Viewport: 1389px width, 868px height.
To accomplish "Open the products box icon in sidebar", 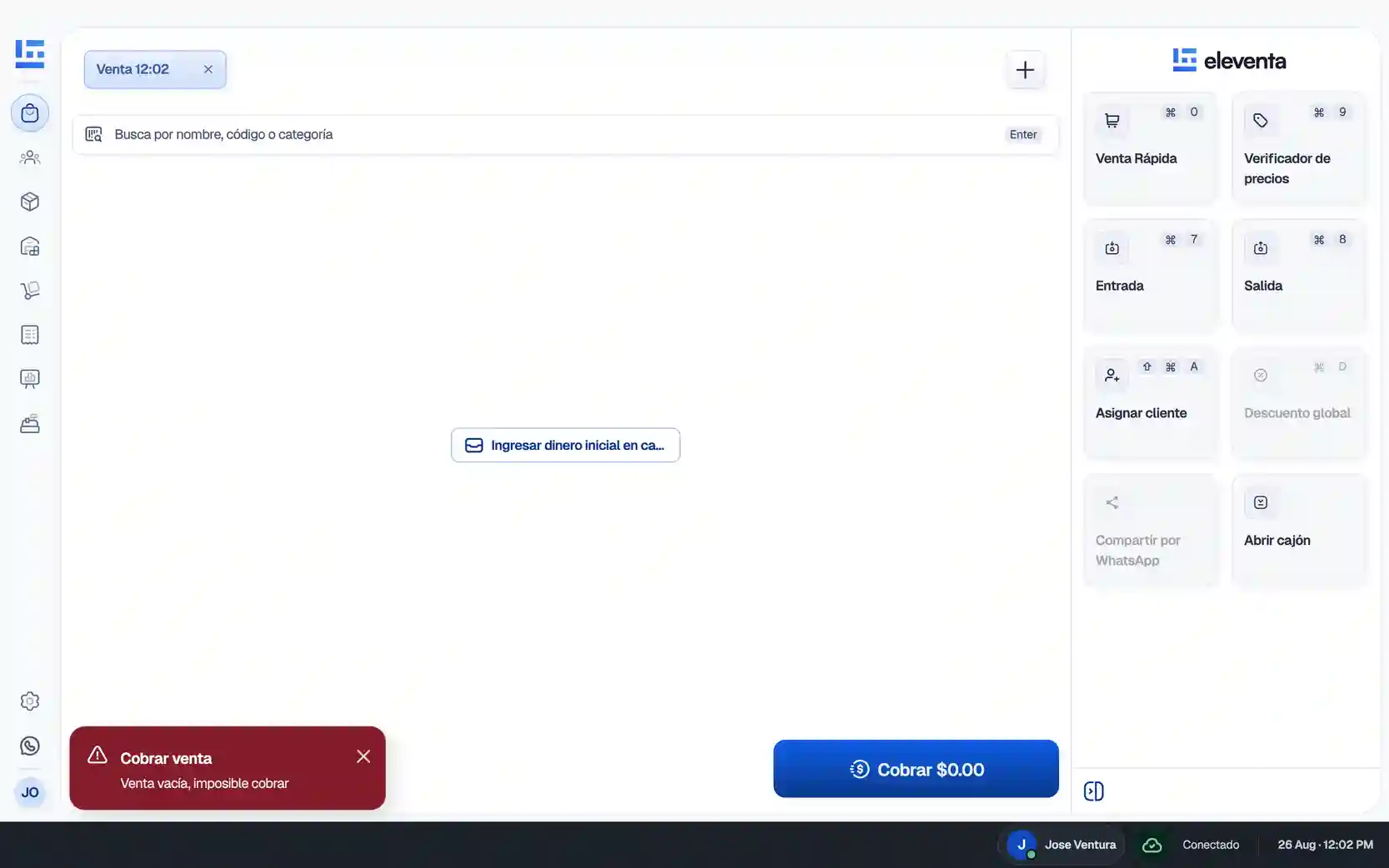I will pos(30,202).
